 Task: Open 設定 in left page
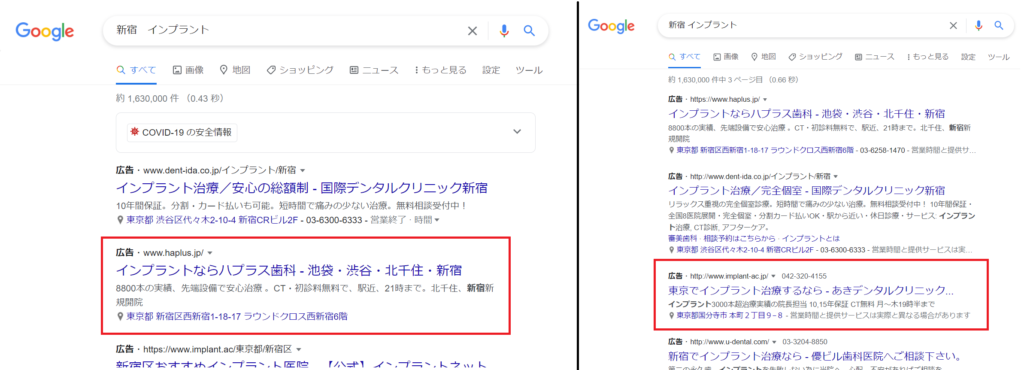491,70
